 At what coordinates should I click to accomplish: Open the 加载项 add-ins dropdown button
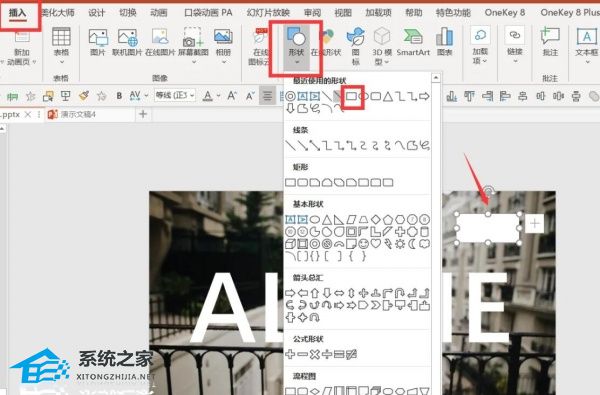click(480, 46)
